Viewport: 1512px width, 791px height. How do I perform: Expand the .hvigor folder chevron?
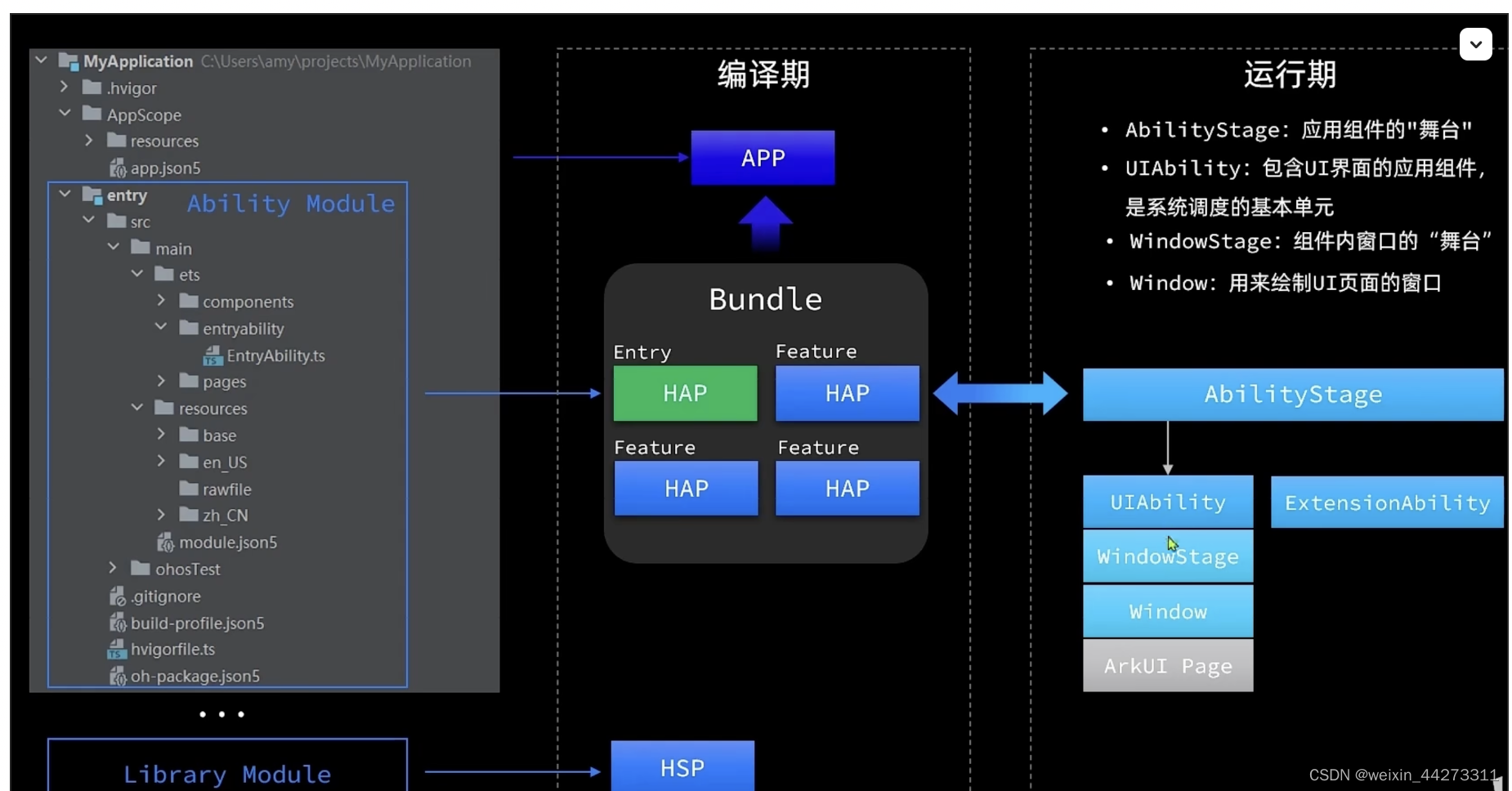tap(65, 87)
